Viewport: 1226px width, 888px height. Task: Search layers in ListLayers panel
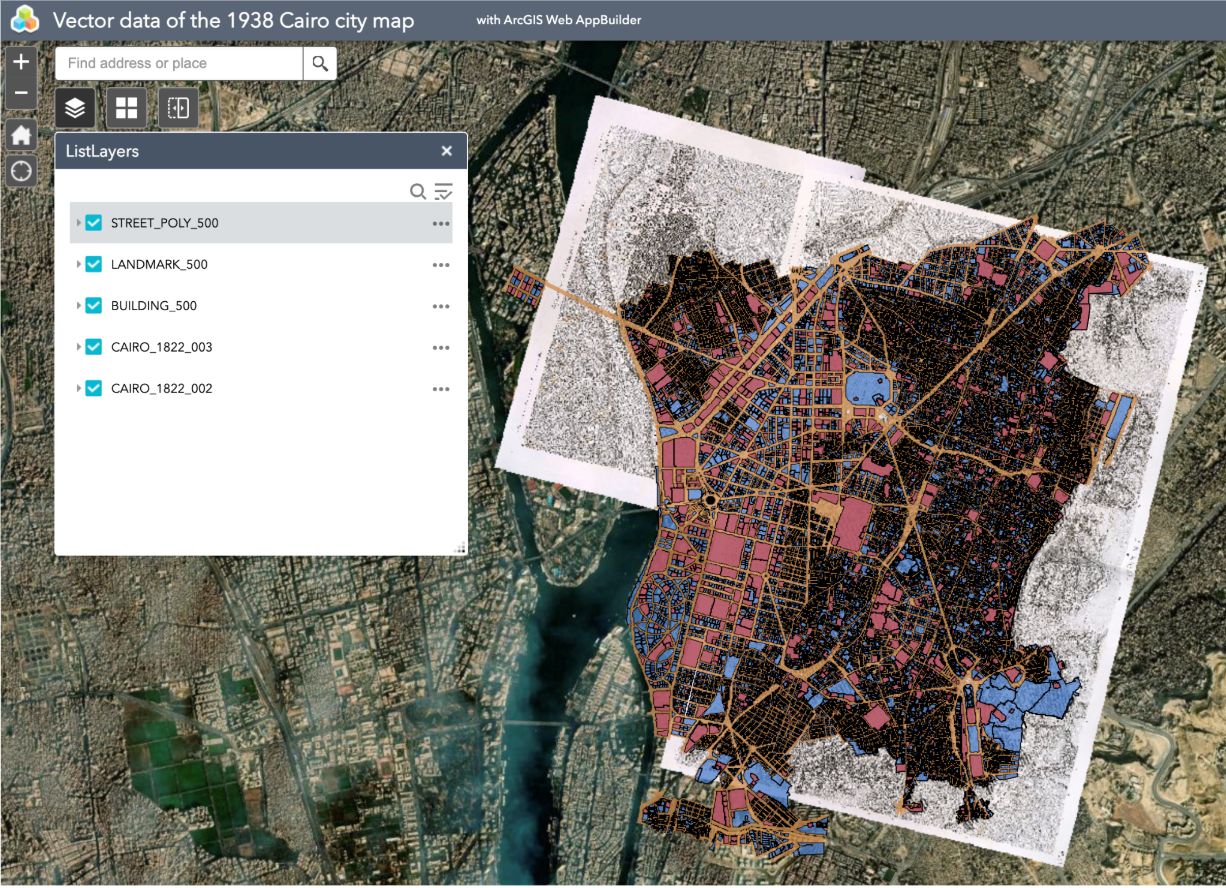click(418, 191)
